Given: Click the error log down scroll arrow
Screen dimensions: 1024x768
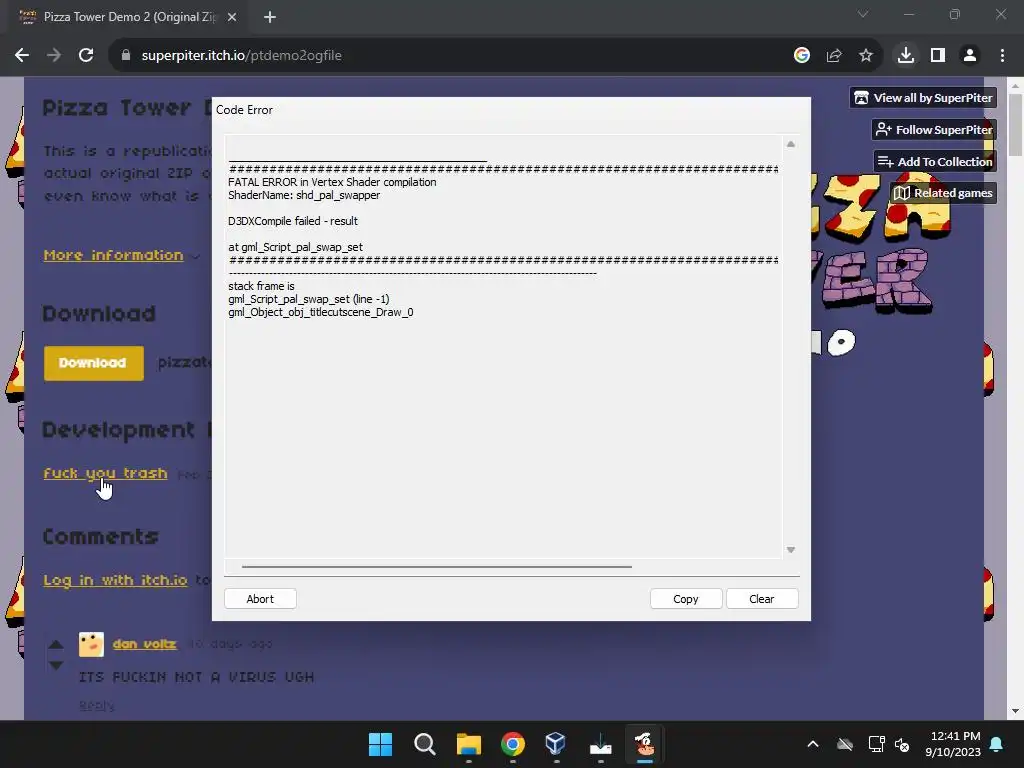Looking at the screenshot, I should click(x=791, y=550).
